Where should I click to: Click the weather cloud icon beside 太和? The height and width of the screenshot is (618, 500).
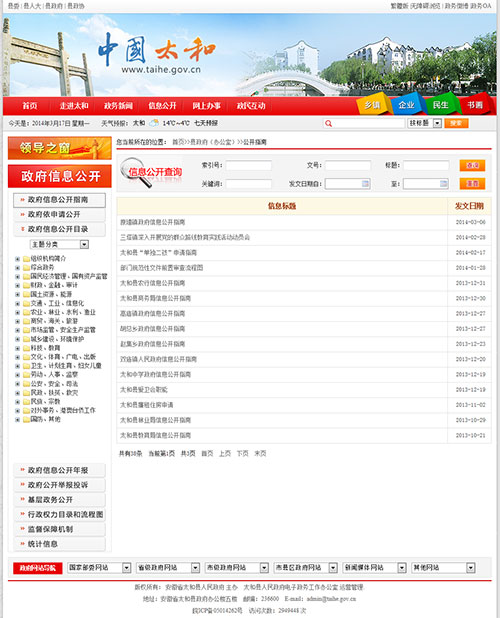tap(154, 123)
